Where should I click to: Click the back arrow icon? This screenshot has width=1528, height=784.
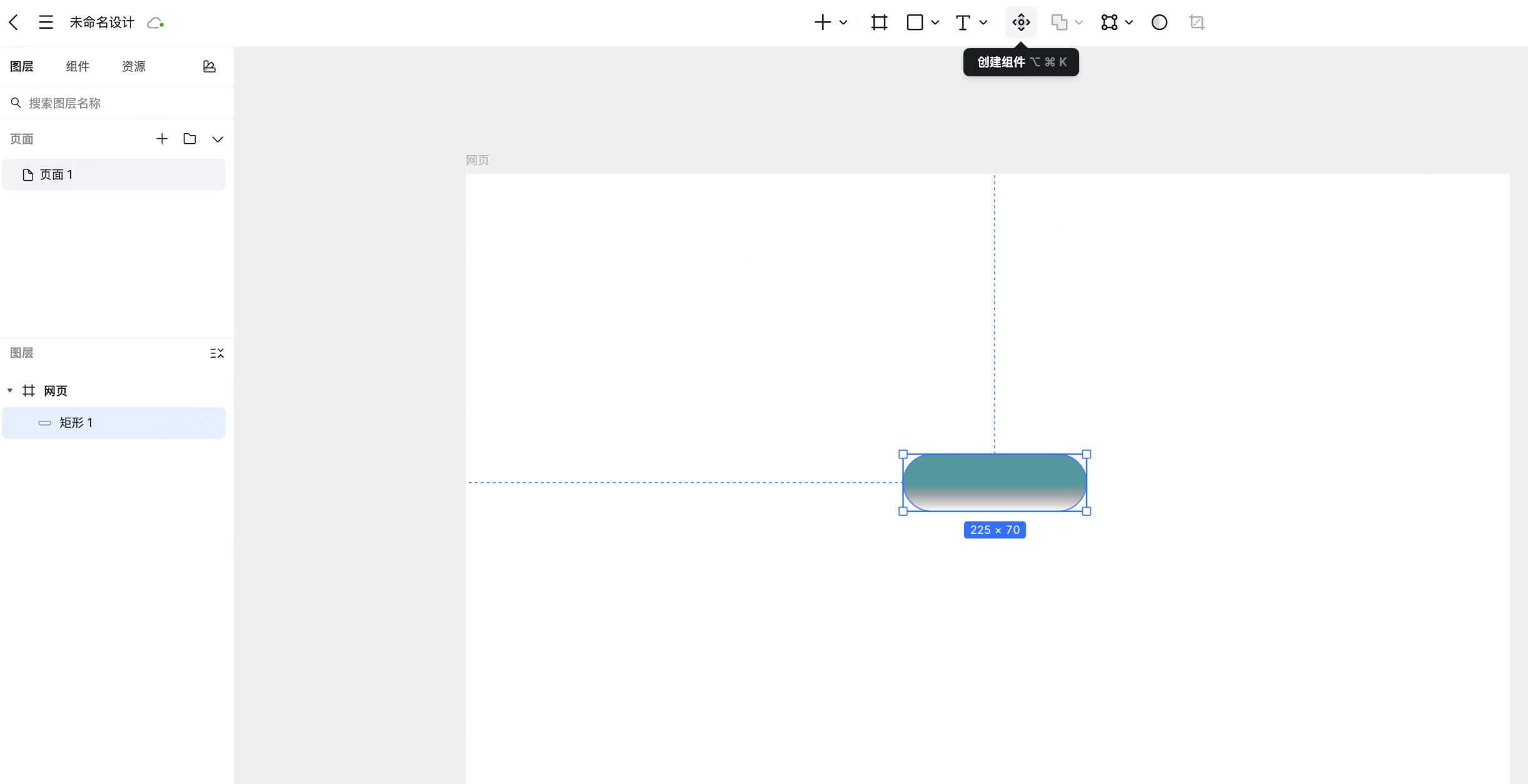pyautogui.click(x=14, y=23)
